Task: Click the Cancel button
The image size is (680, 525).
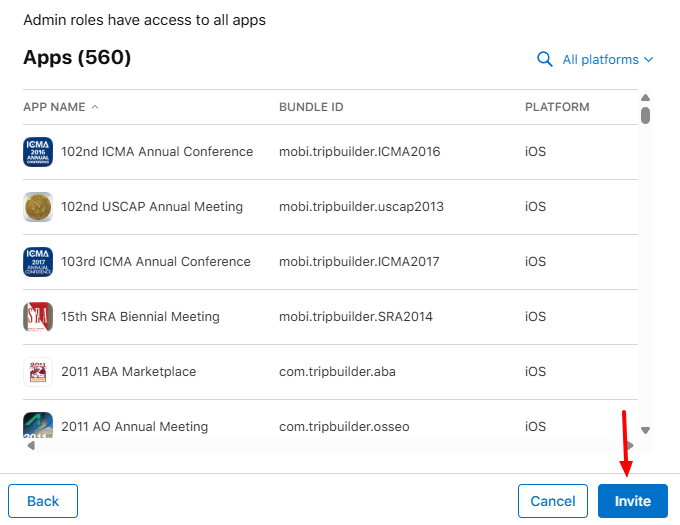Action: pyautogui.click(x=553, y=501)
